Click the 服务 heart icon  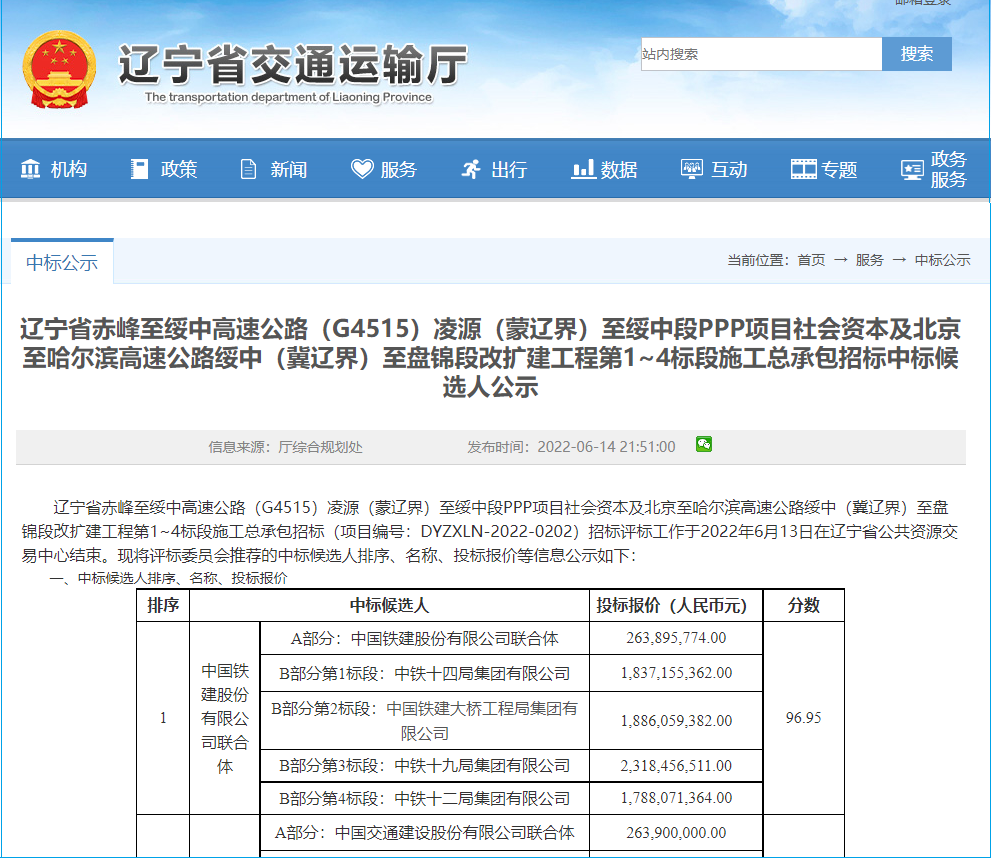pyautogui.click(x=362, y=169)
